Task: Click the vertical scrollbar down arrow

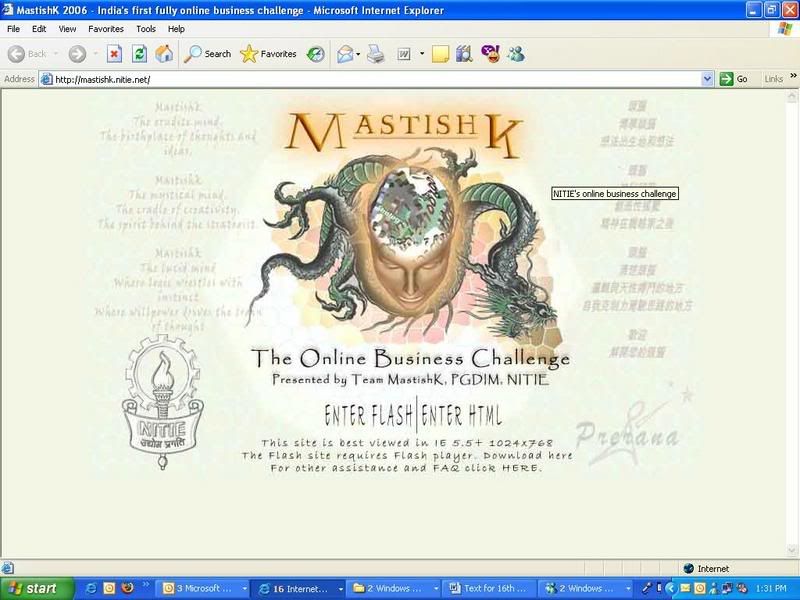Action: (792, 550)
